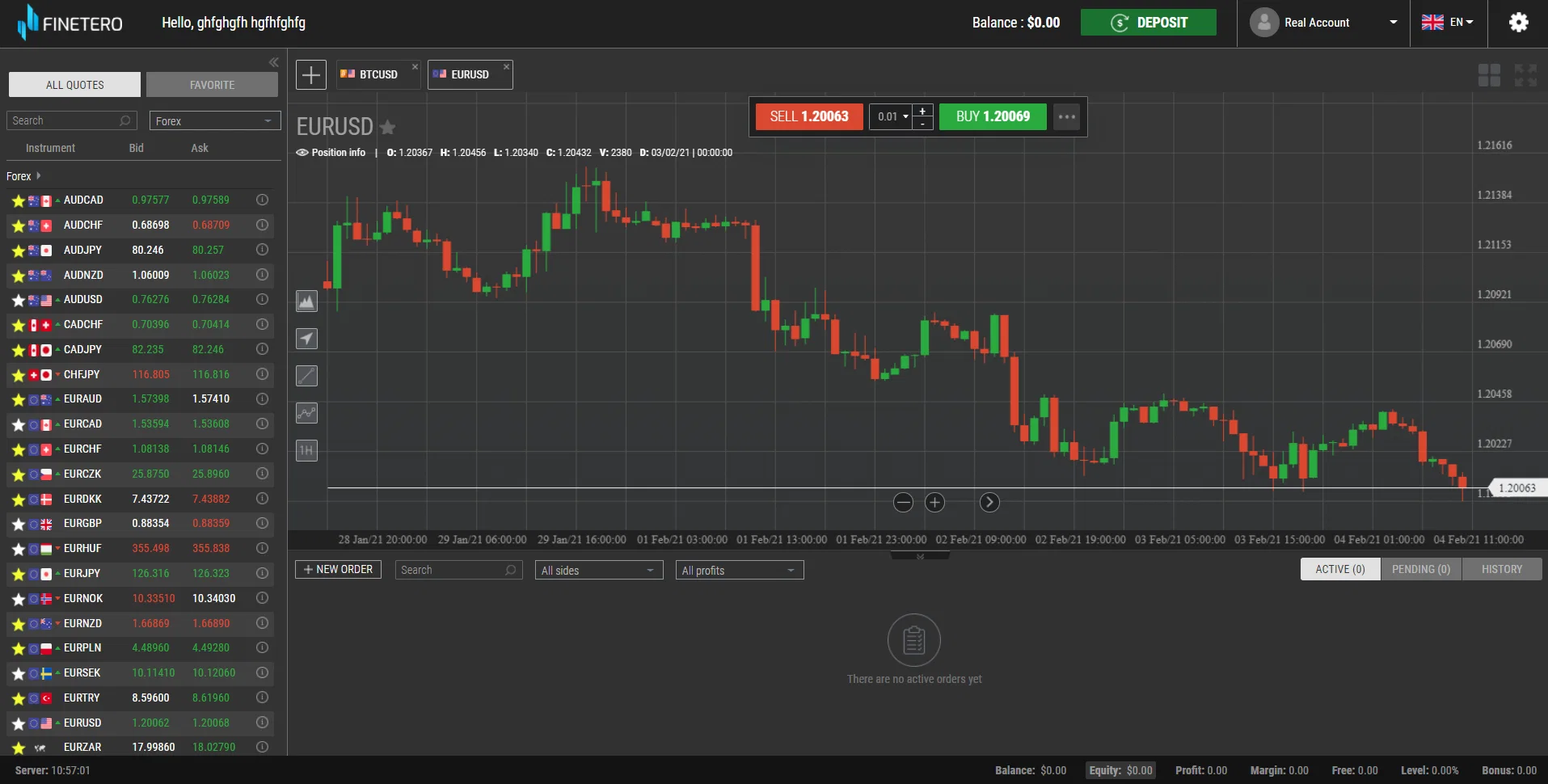Open the 1H timeframe selector
The height and width of the screenshot is (784, 1548).
(x=306, y=450)
